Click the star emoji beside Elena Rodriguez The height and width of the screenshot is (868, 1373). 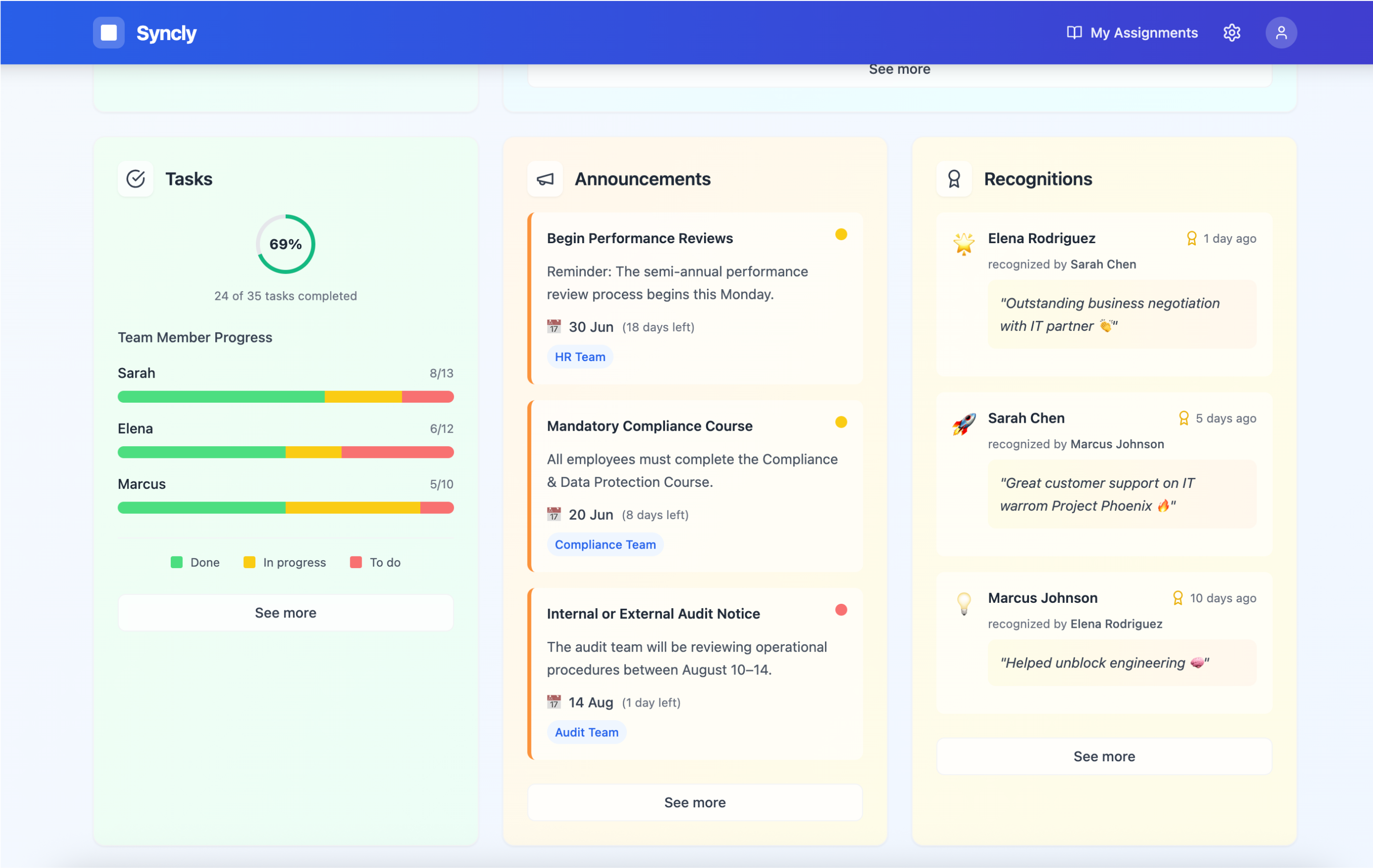click(963, 244)
